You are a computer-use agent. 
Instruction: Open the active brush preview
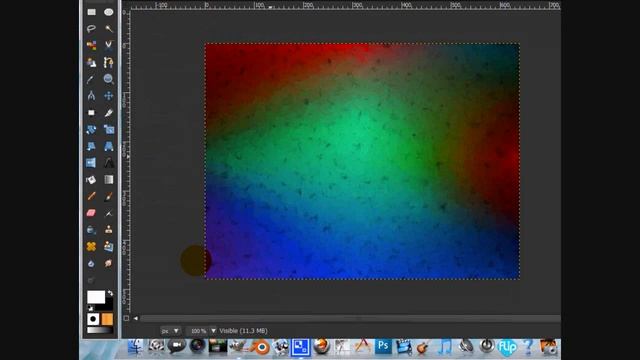(93, 319)
